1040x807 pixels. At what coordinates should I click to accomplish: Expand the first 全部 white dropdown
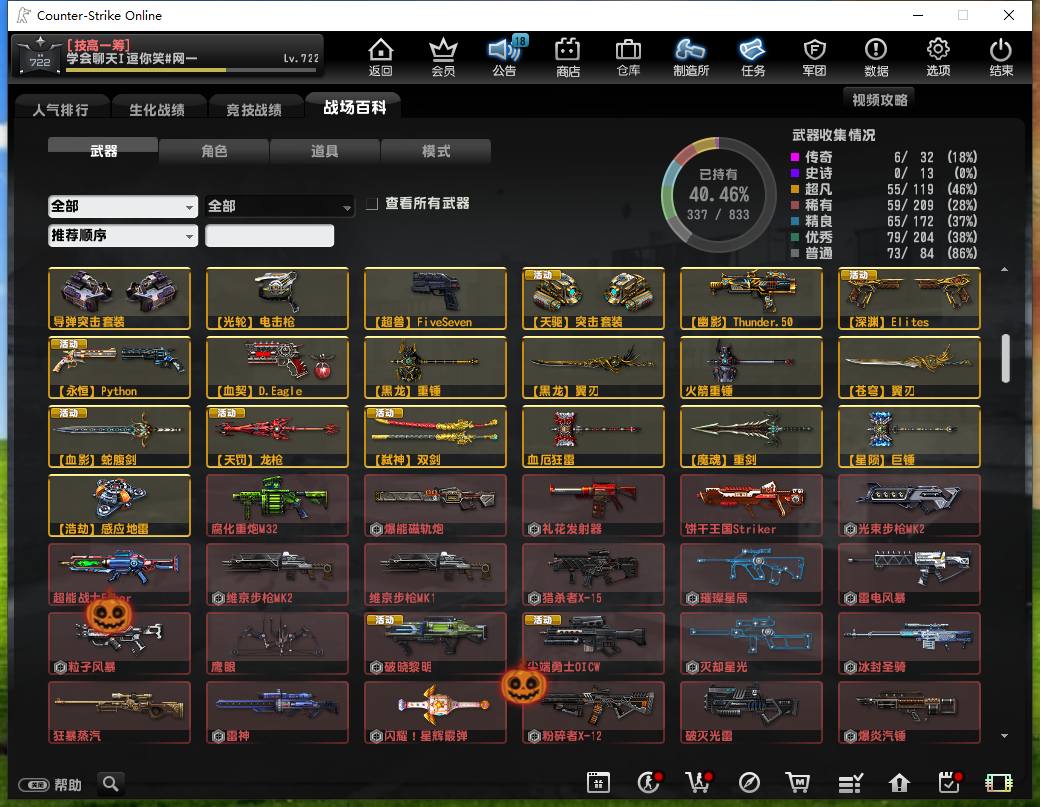pos(123,206)
